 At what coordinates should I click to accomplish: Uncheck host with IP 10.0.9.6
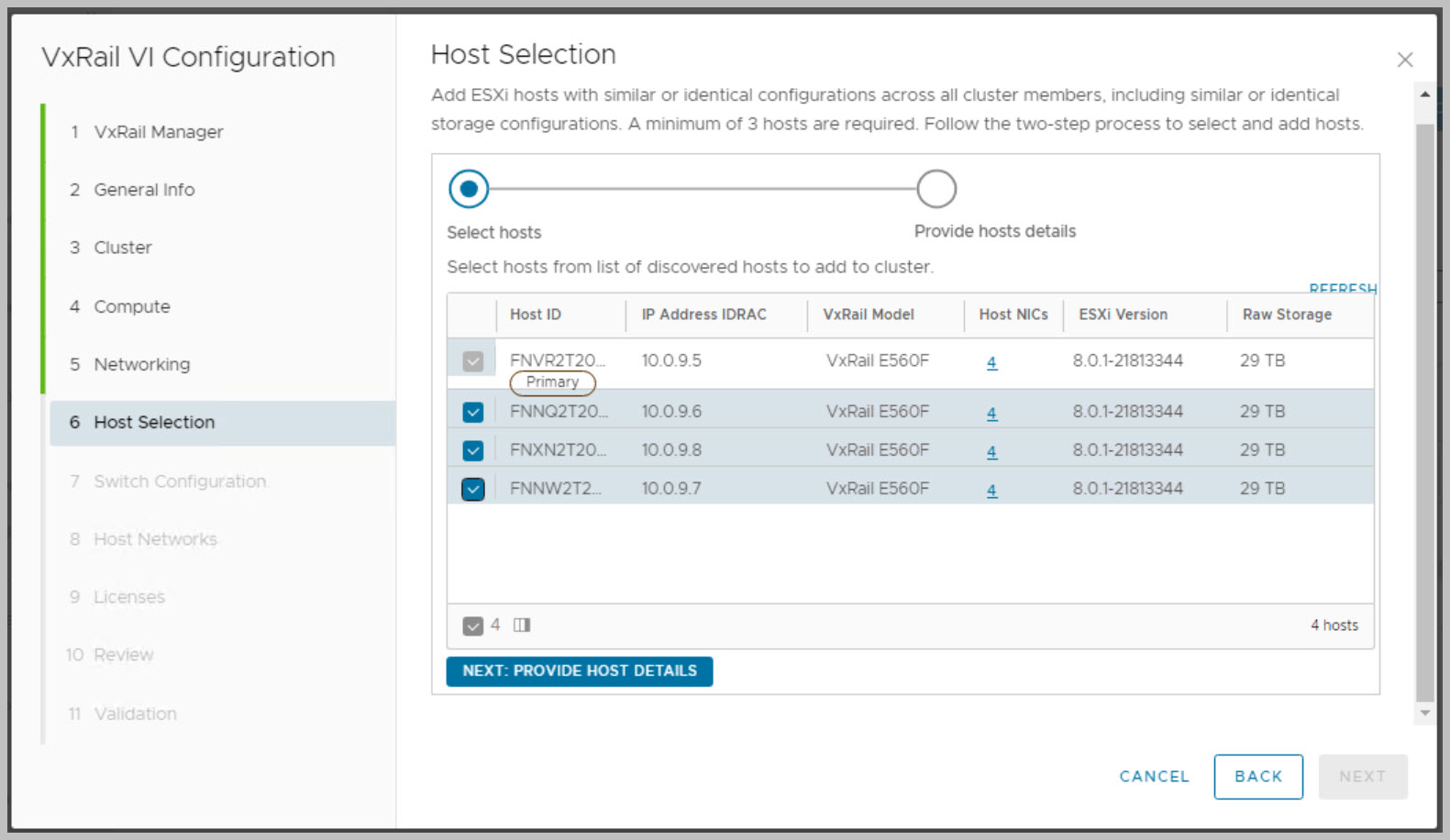tap(473, 413)
